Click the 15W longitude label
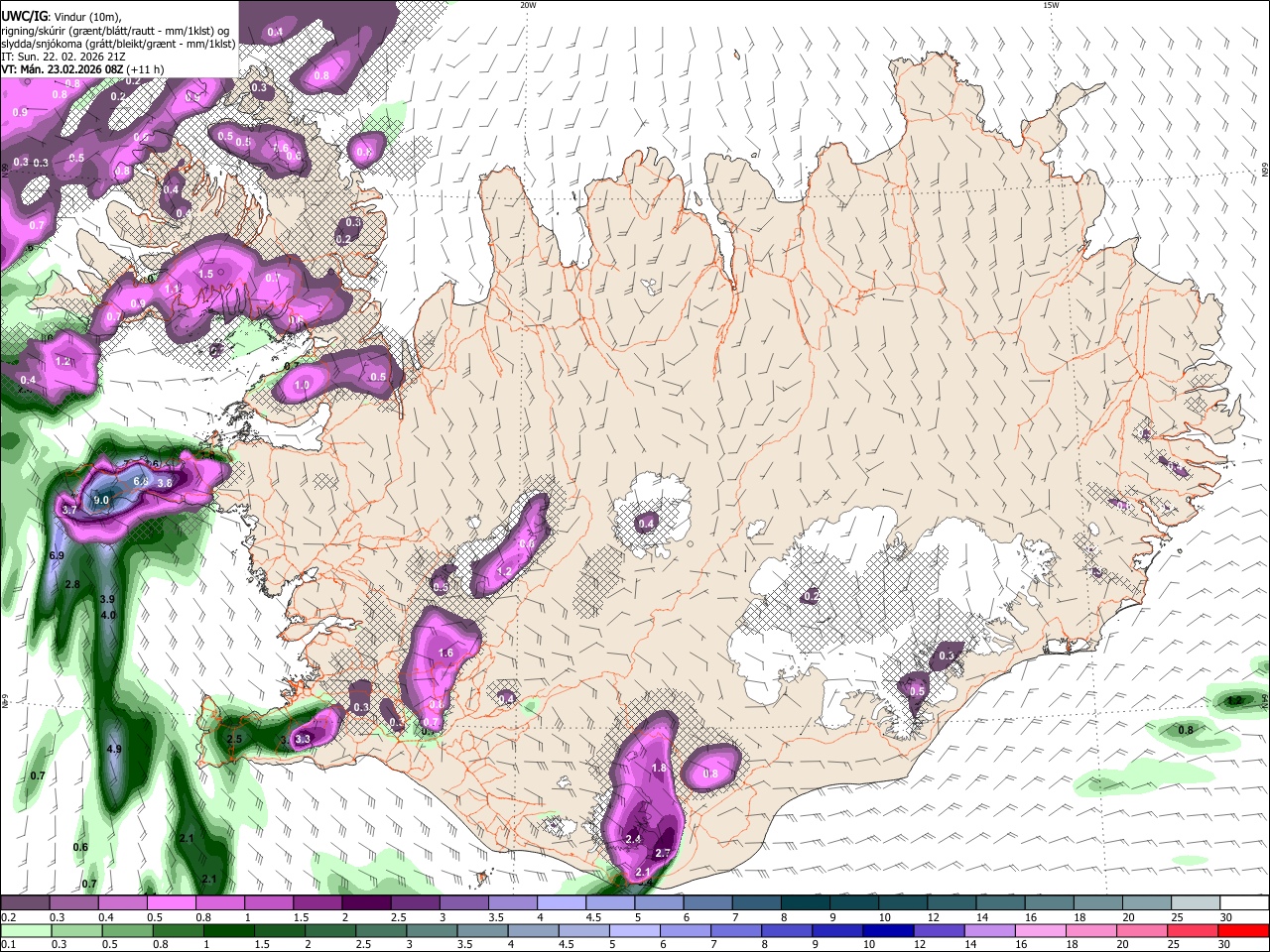The height and width of the screenshot is (952, 1270). pyautogui.click(x=1051, y=5)
